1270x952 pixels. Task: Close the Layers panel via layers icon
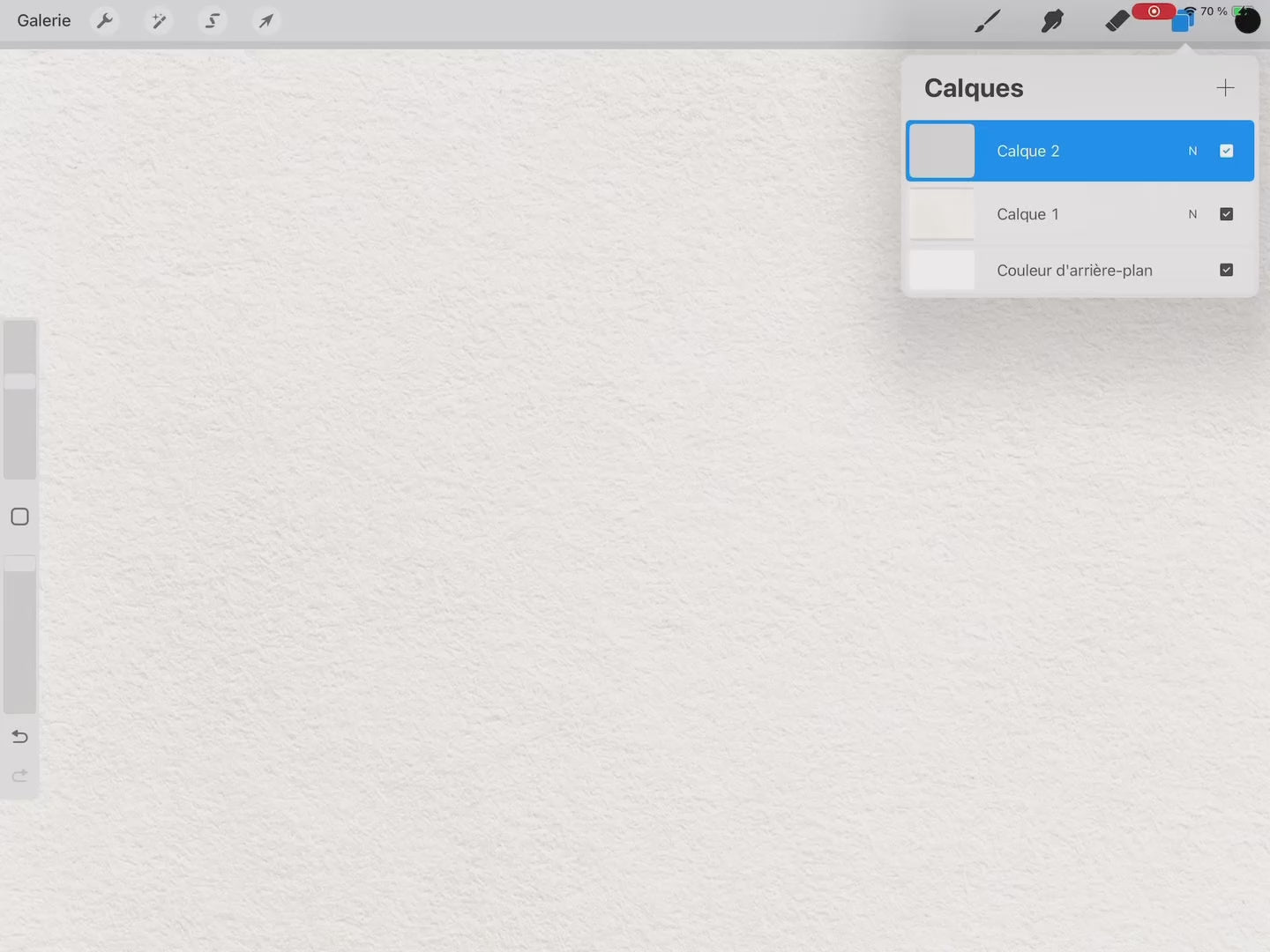[1181, 22]
